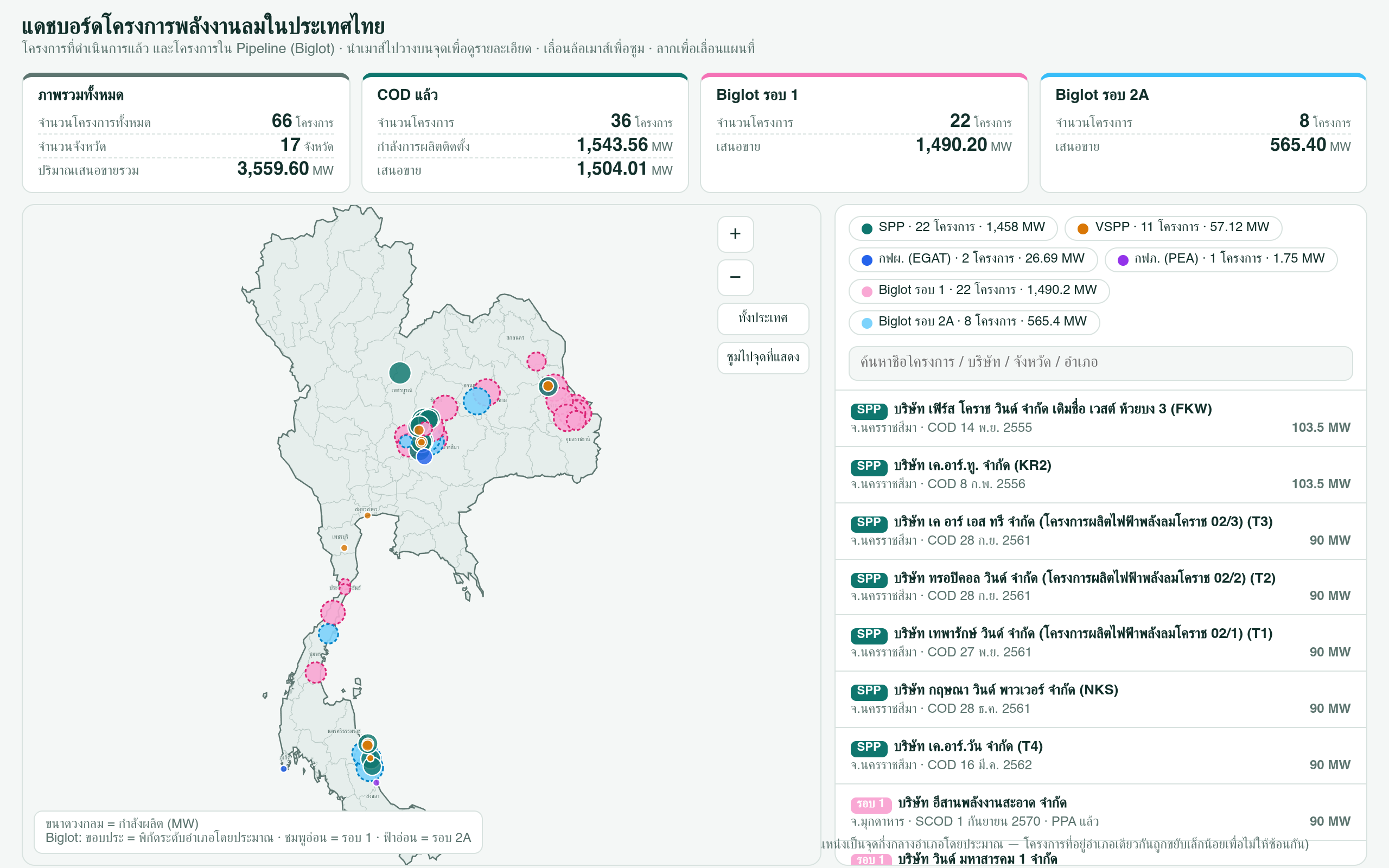Image resolution: width=1389 pixels, height=868 pixels.
Task: Select the เค.อาร์.วัน (T4) project row
Action: [x=1100, y=756]
